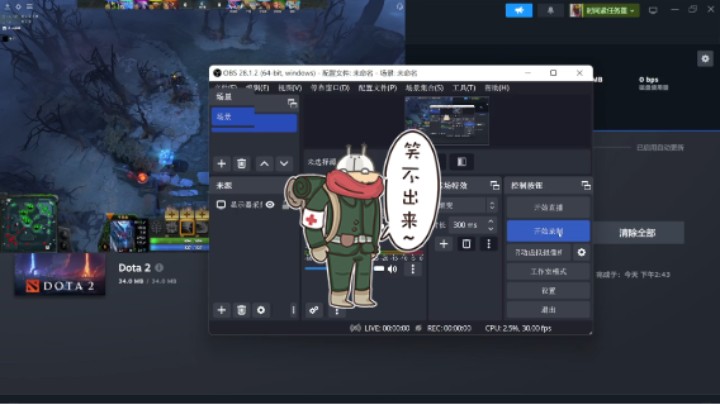Click the audio mixer volume slider
Screen dimensions: 720x404
(x=344, y=269)
